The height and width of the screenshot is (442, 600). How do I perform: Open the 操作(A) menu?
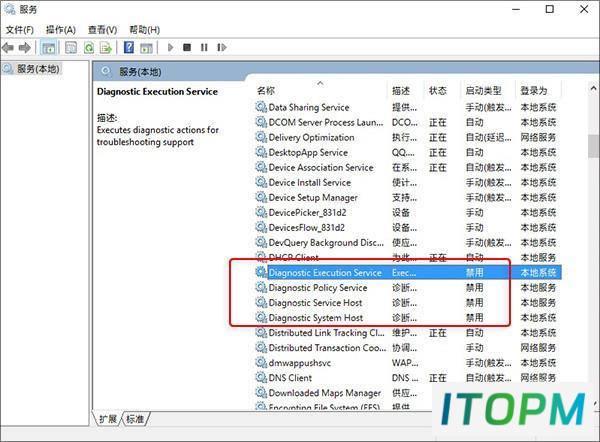[61, 30]
